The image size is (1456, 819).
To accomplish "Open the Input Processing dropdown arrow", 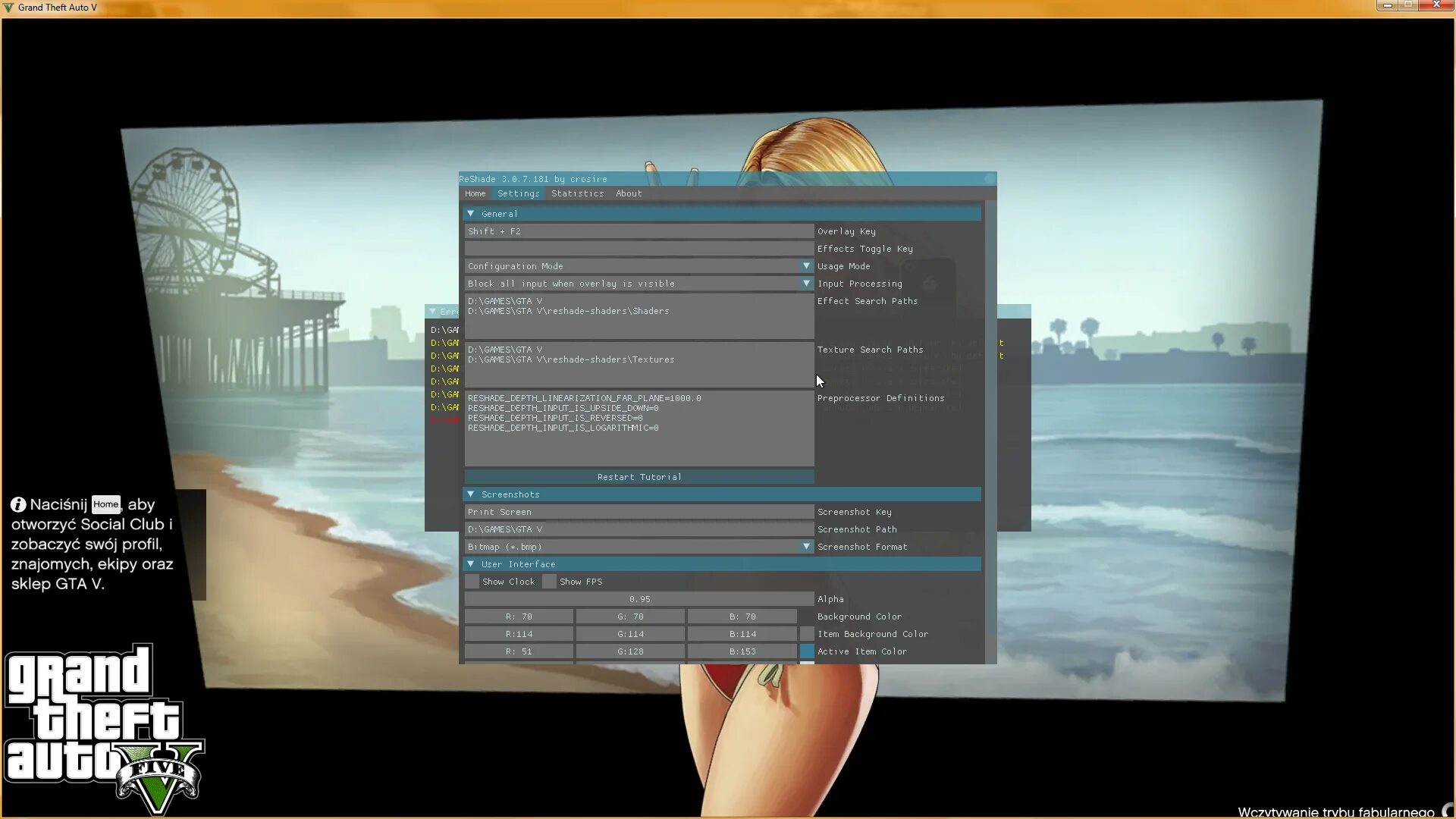I will [806, 284].
